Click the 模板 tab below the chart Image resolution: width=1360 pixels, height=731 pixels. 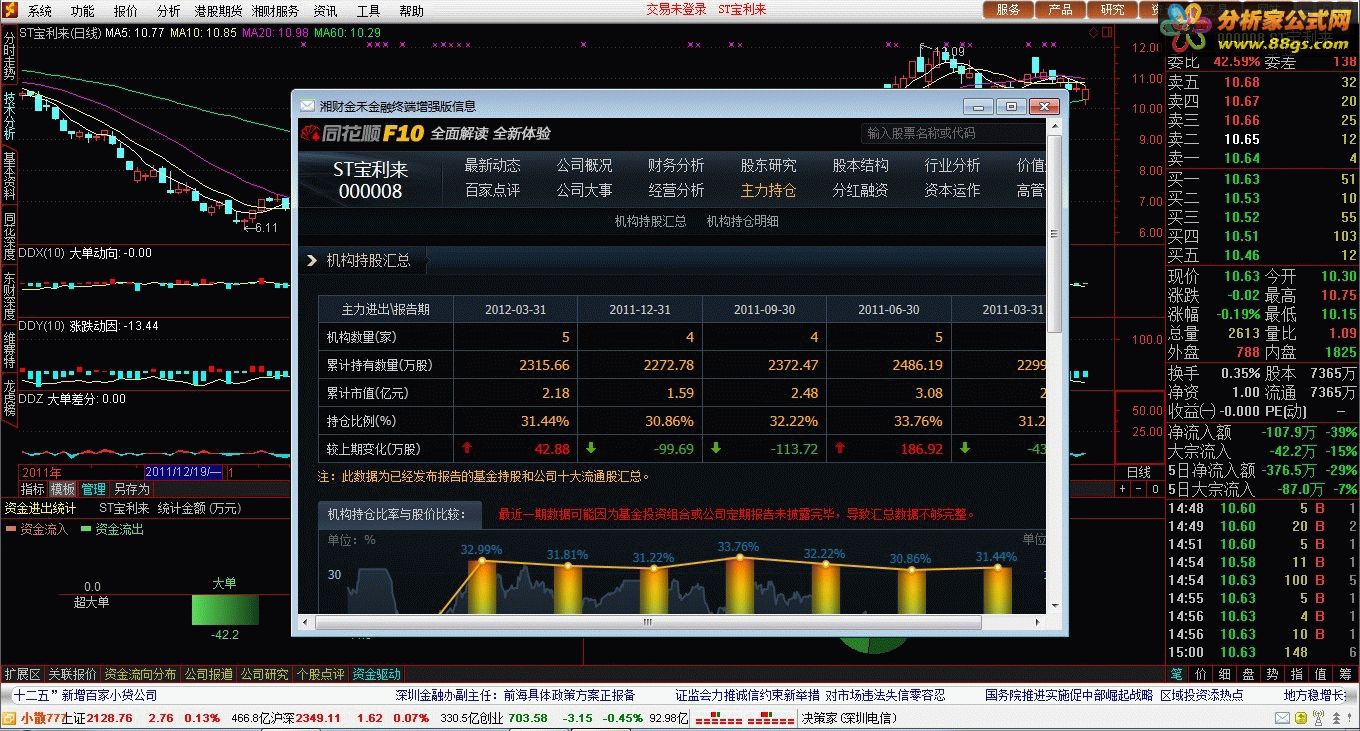click(x=63, y=489)
